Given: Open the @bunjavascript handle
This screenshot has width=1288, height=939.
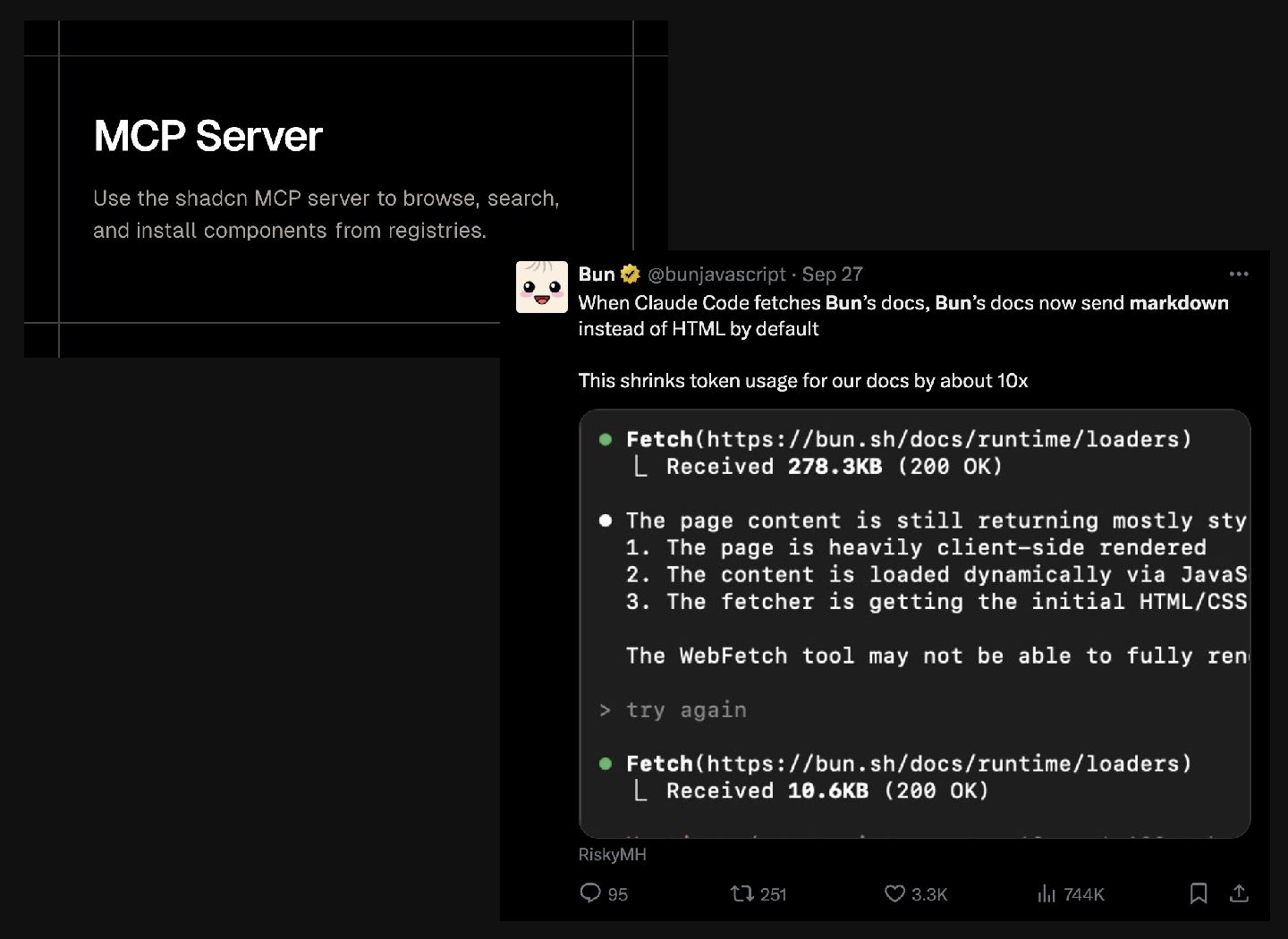Looking at the screenshot, I should point(716,274).
